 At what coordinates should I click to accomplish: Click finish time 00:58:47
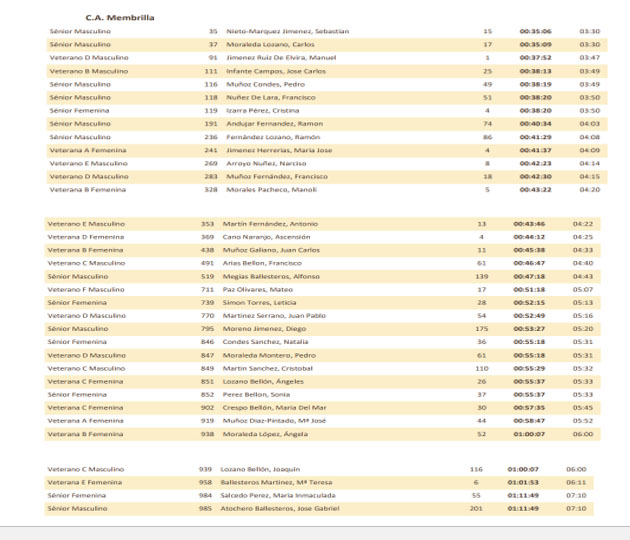click(529, 421)
